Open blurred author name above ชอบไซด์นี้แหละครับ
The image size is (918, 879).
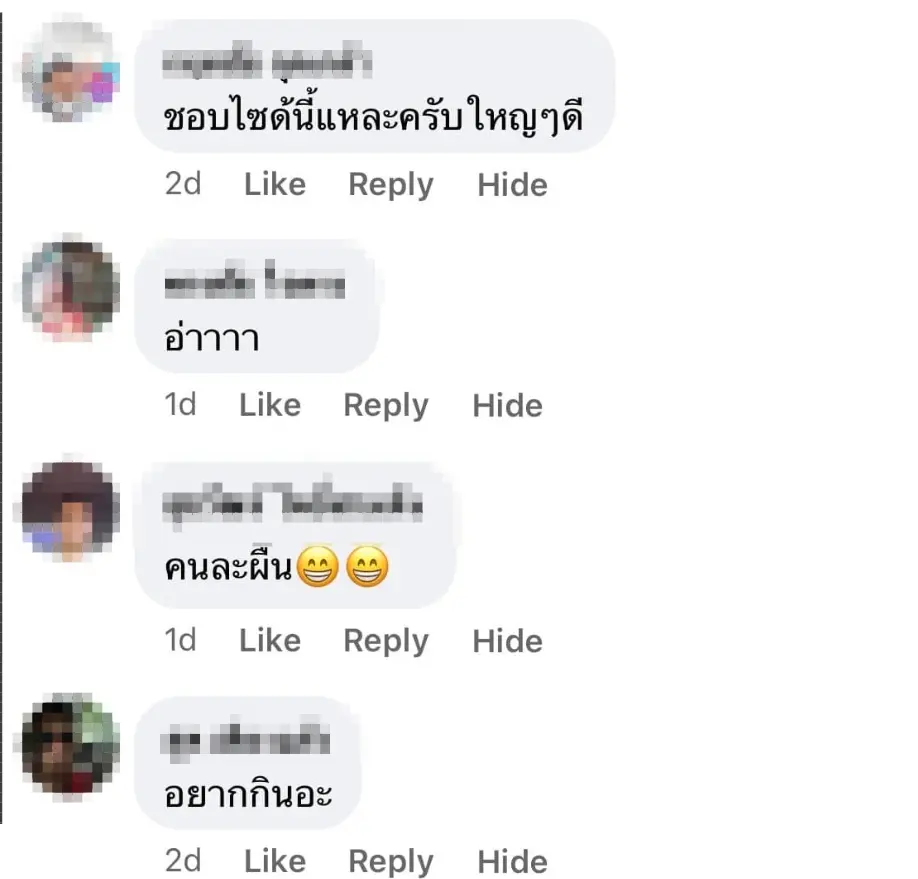click(267, 60)
